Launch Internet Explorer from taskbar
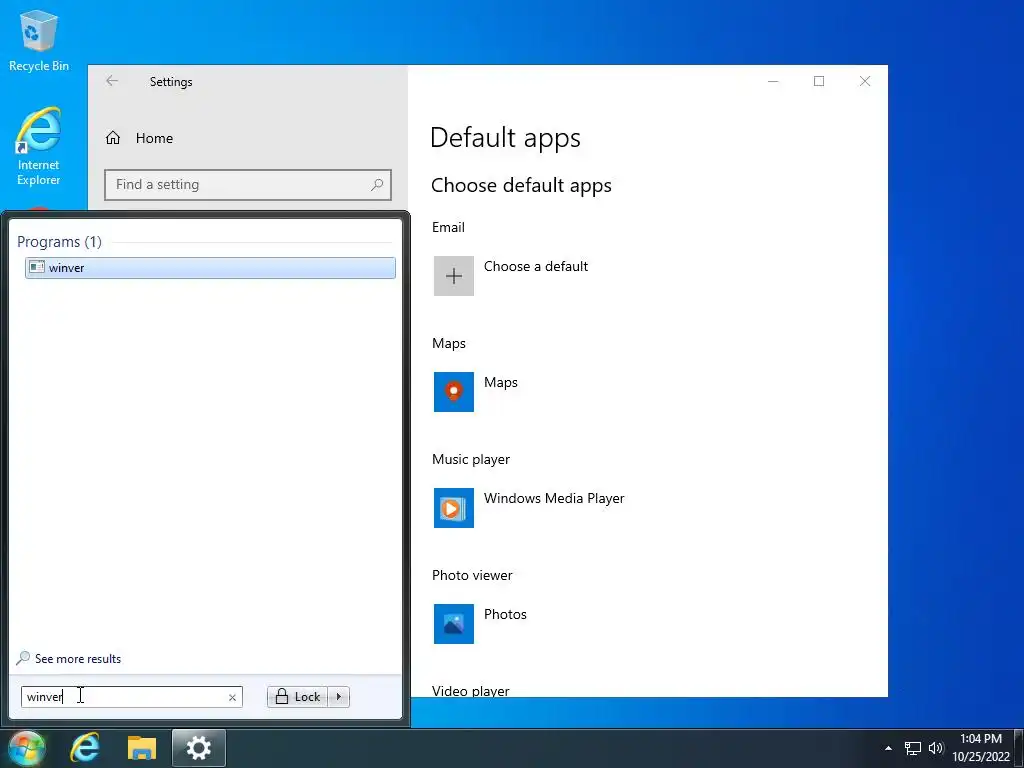Screen dimensions: 1024x768 point(85,748)
